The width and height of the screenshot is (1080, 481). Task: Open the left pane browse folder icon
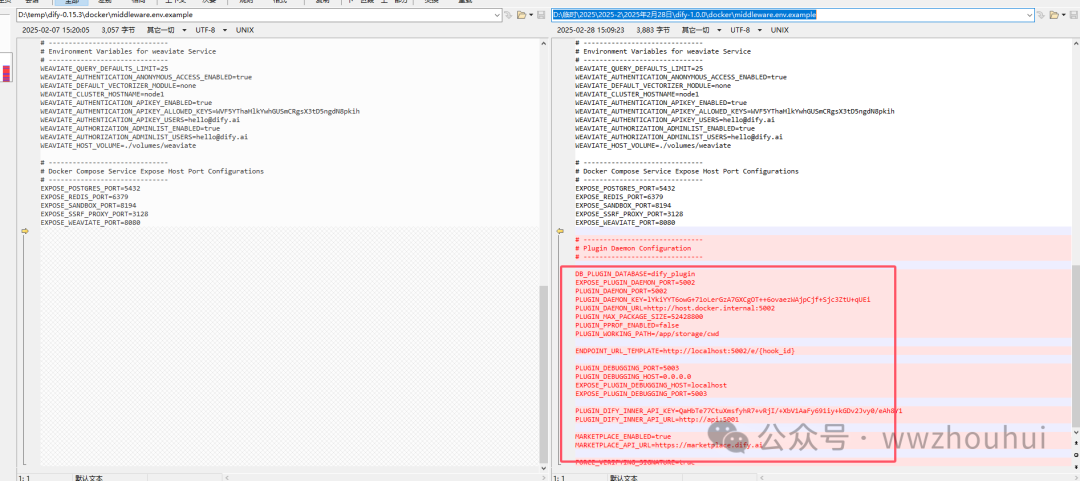coord(521,16)
